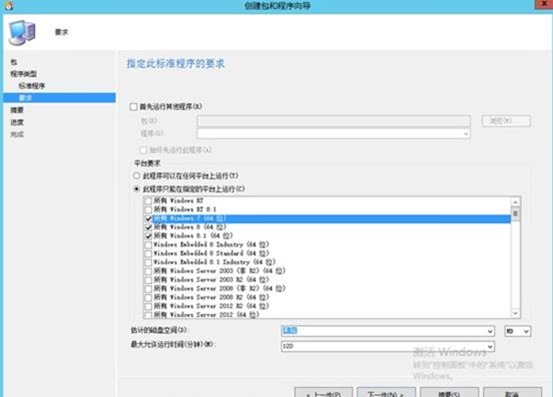553x397 pixels.
Task: Uncheck the 所有 Windows 8.1 (64 位) checkbox
Action: click(148, 236)
